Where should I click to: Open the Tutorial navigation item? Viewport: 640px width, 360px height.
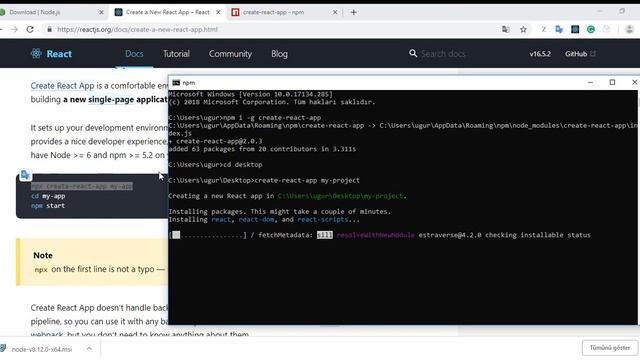[176, 53]
